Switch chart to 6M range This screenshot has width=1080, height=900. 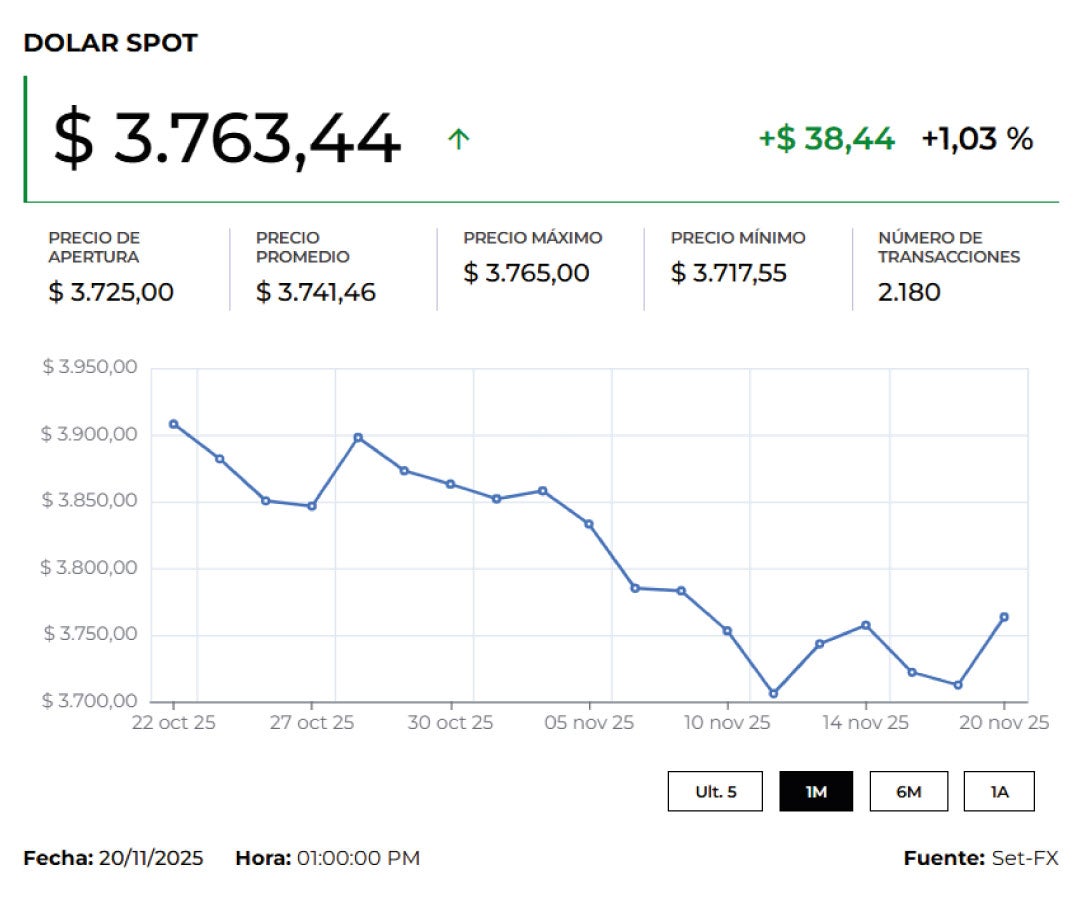click(908, 791)
